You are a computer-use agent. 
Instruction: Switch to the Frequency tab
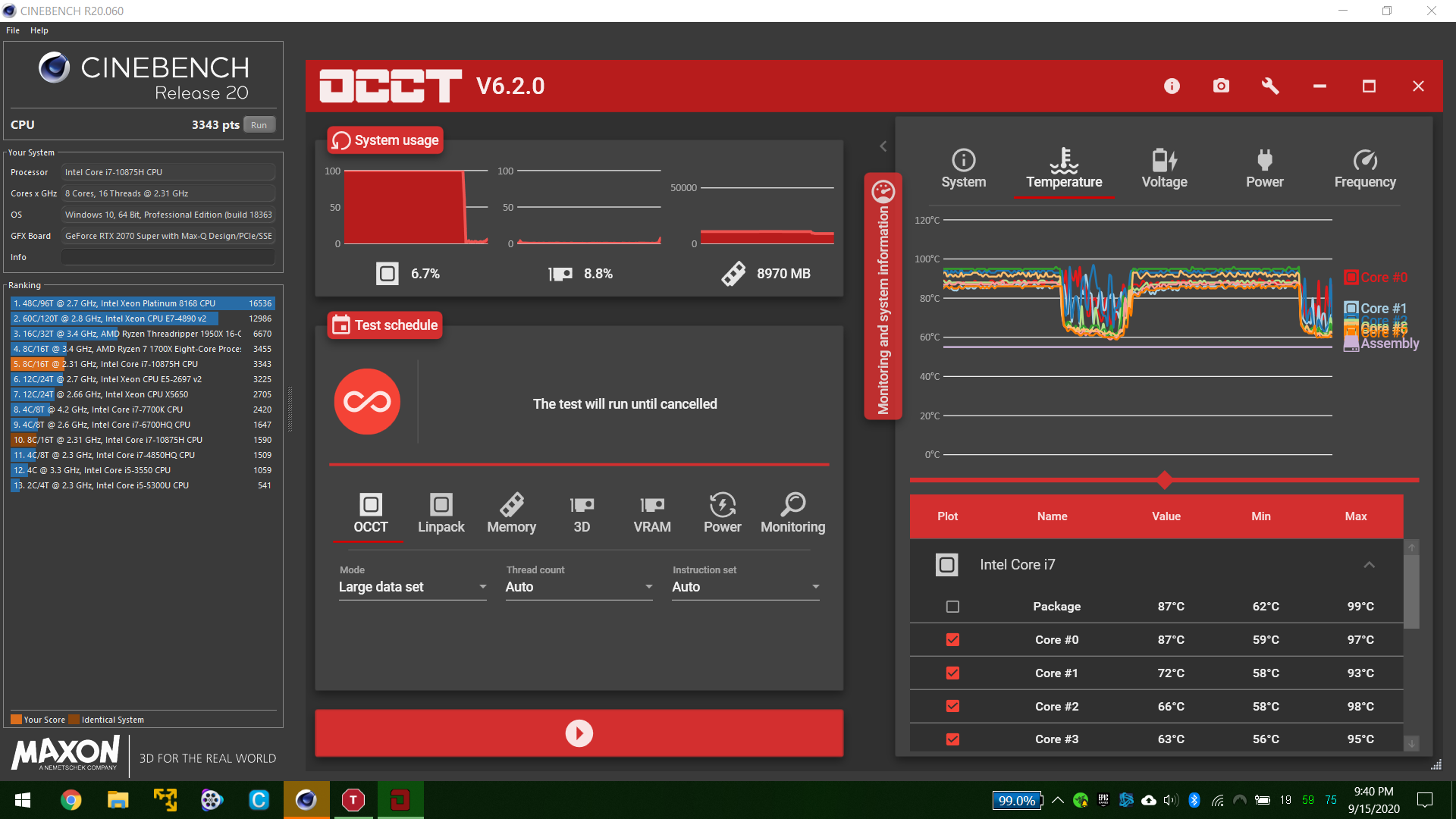1365,169
